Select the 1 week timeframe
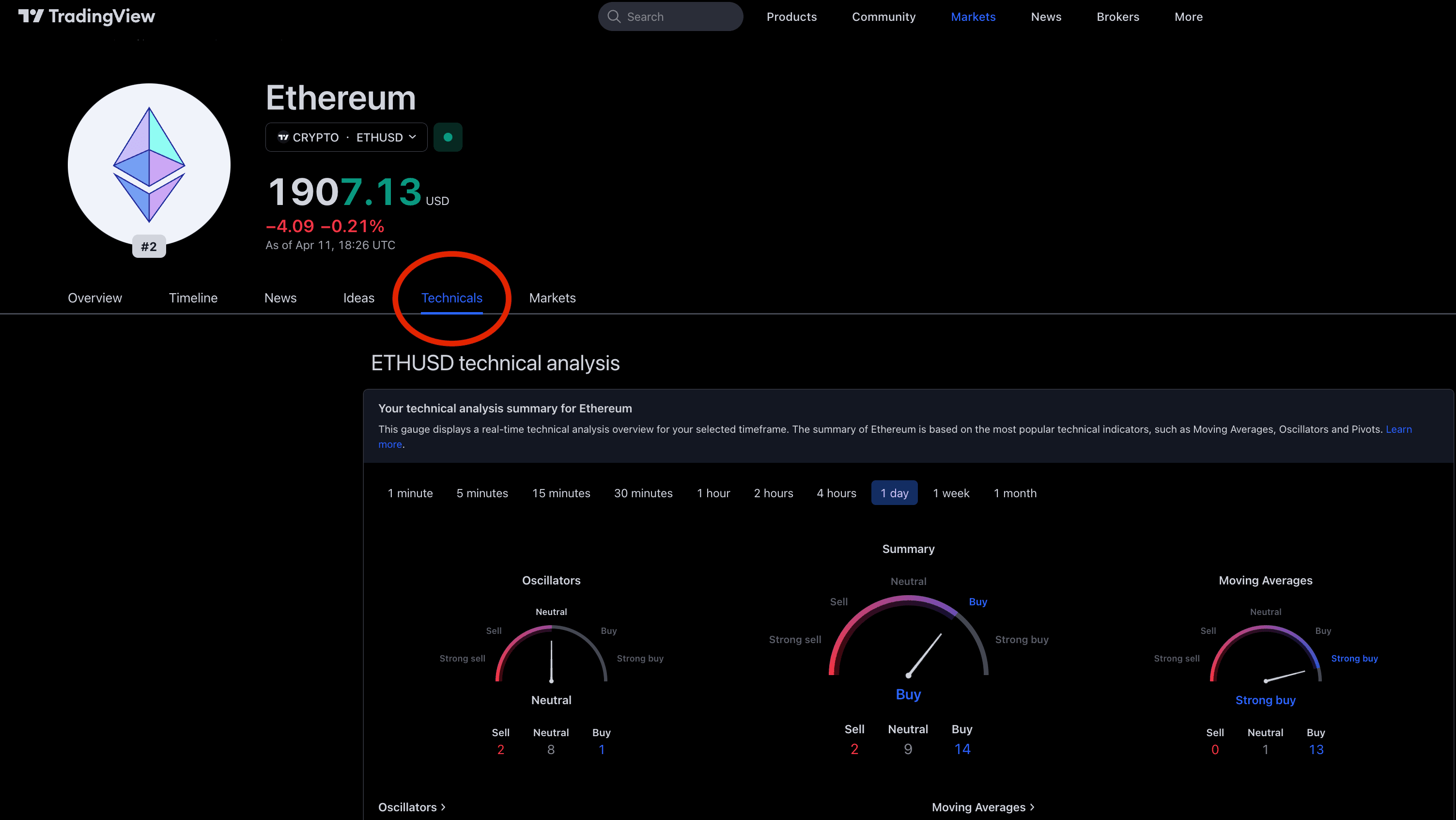The image size is (1456, 820). [x=951, y=493]
